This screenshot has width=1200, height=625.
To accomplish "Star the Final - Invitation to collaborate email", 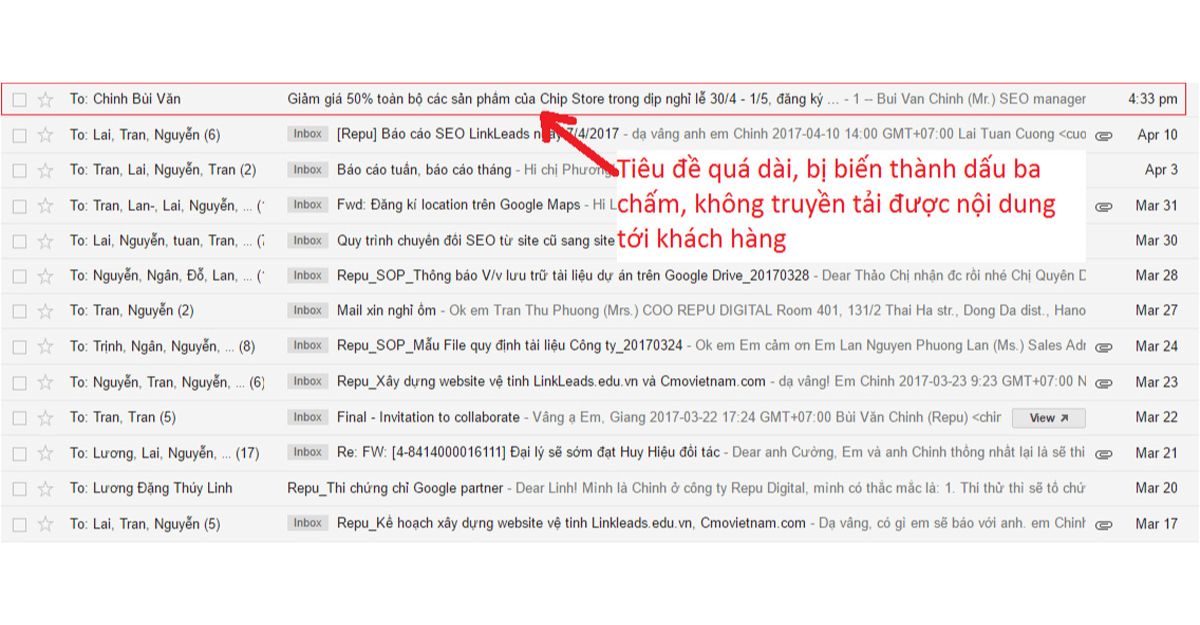I will click(x=45, y=417).
